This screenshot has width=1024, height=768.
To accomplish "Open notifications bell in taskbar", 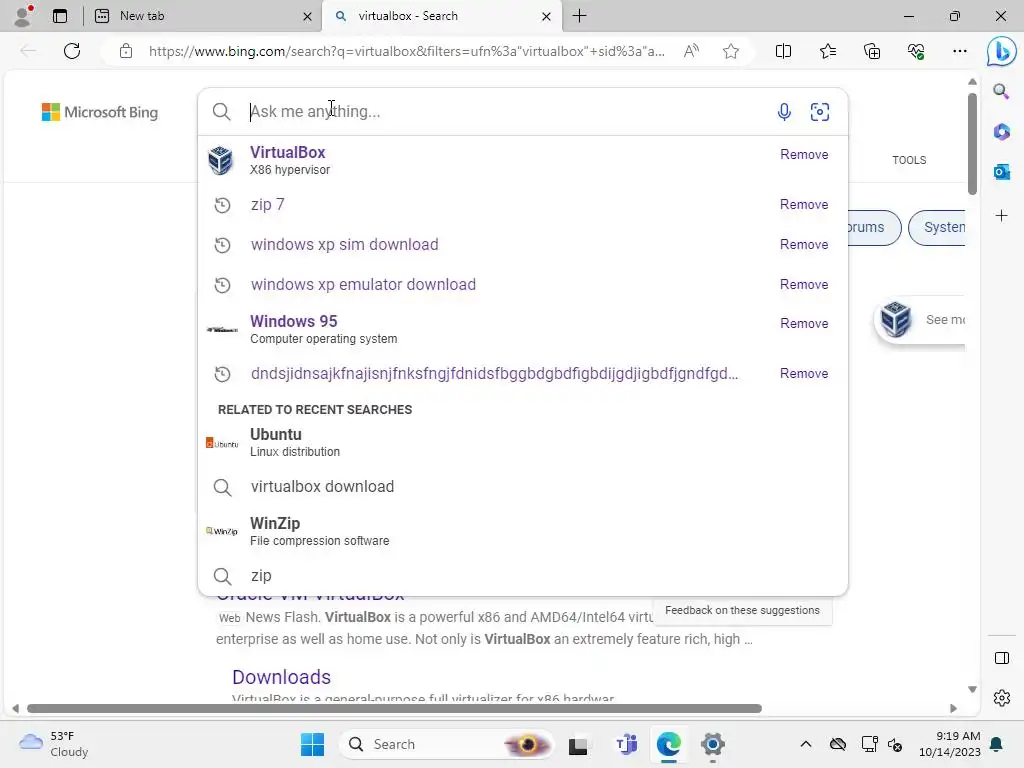I will [x=997, y=744].
